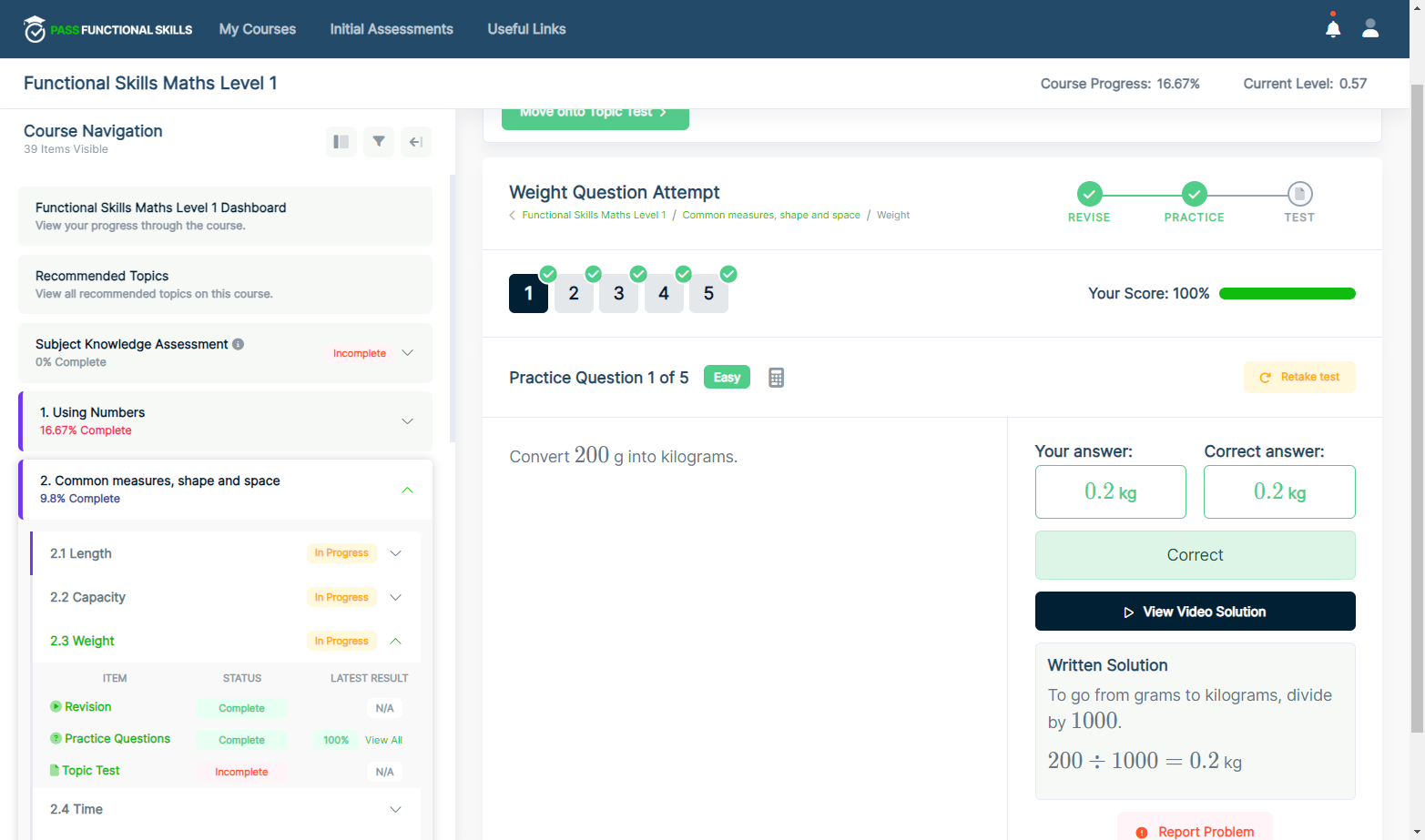This screenshot has width=1425, height=840.
Task: Click the Your Score progress bar
Action: (1287, 294)
